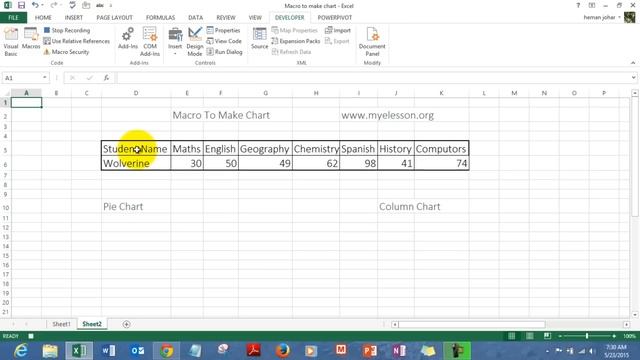Switch to the POWERPIVOT tab
The image size is (640, 360).
pyautogui.click(x=335, y=18)
